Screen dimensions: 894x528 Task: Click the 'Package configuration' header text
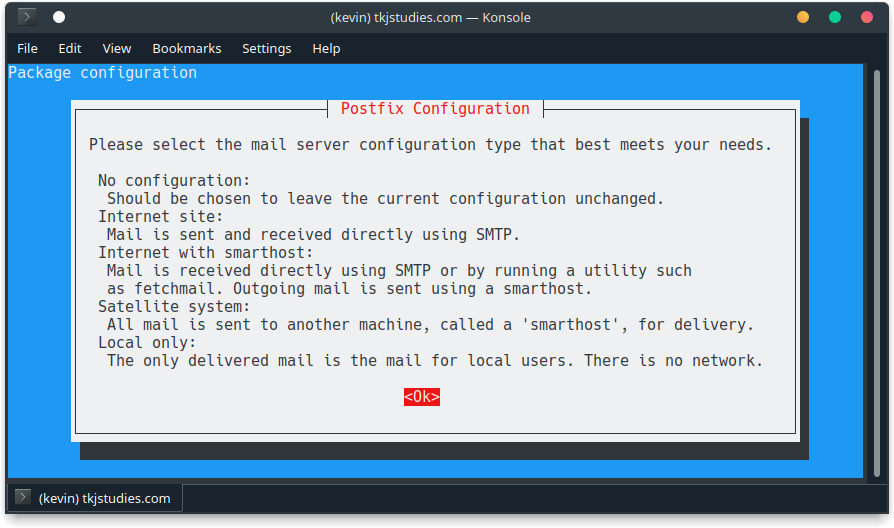point(103,72)
